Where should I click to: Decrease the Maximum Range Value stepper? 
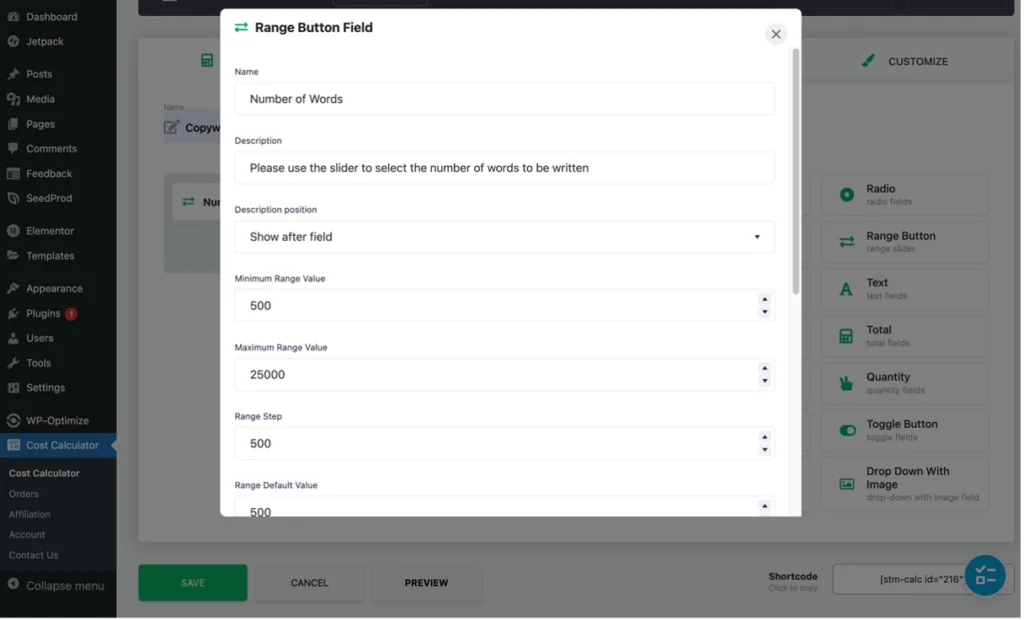coord(764,381)
